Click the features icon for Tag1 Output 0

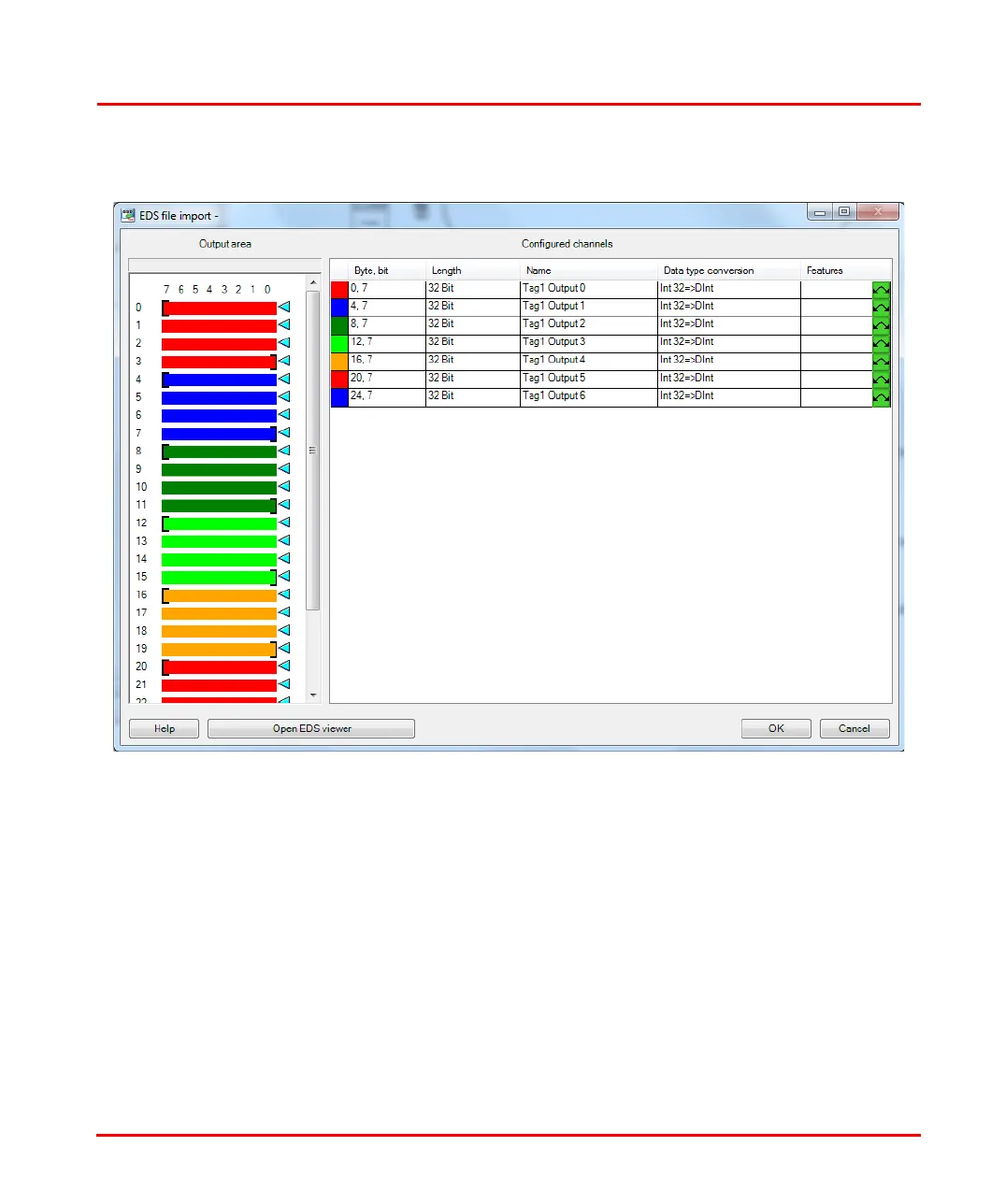click(x=881, y=290)
